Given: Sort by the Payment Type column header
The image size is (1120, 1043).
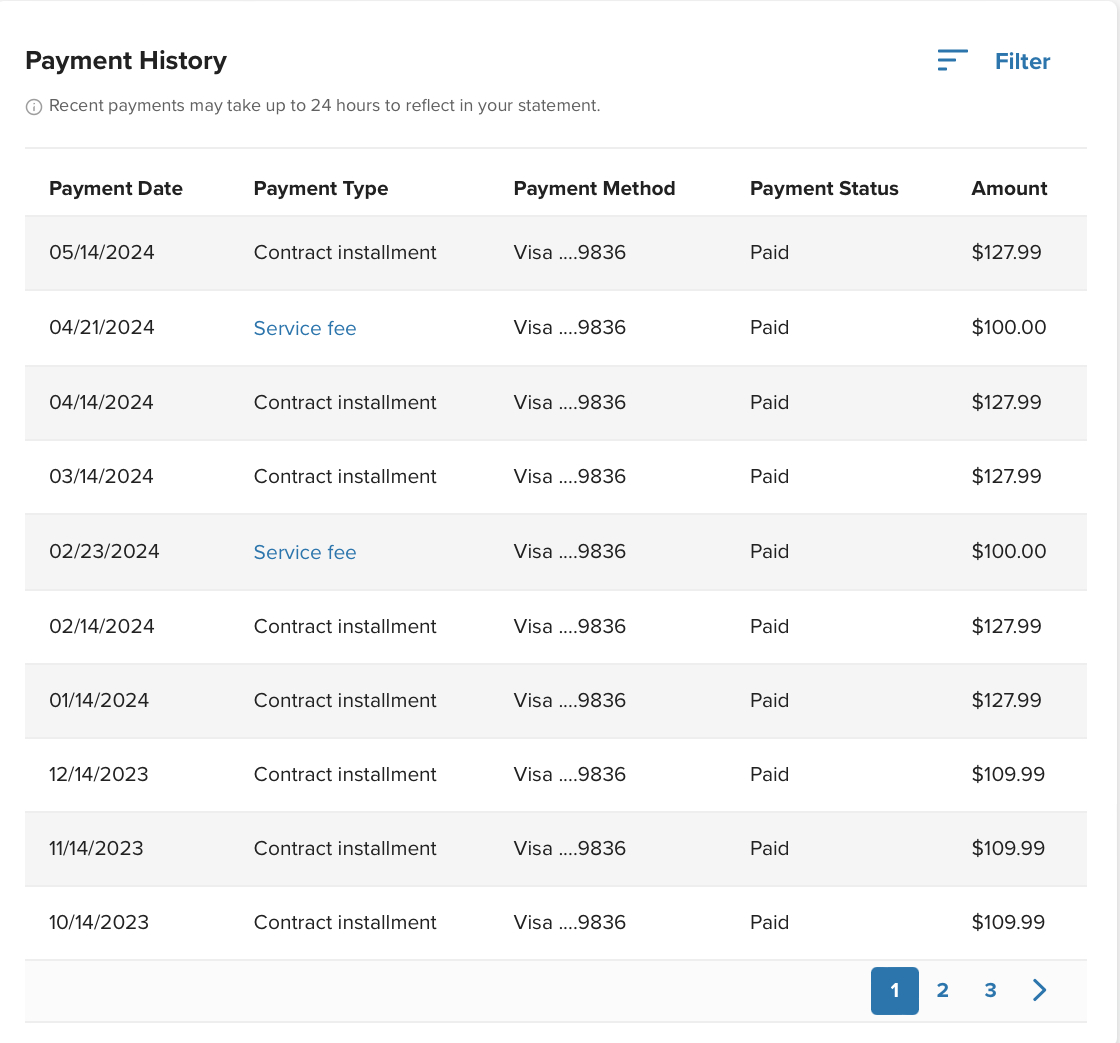Looking at the screenshot, I should tap(321, 188).
